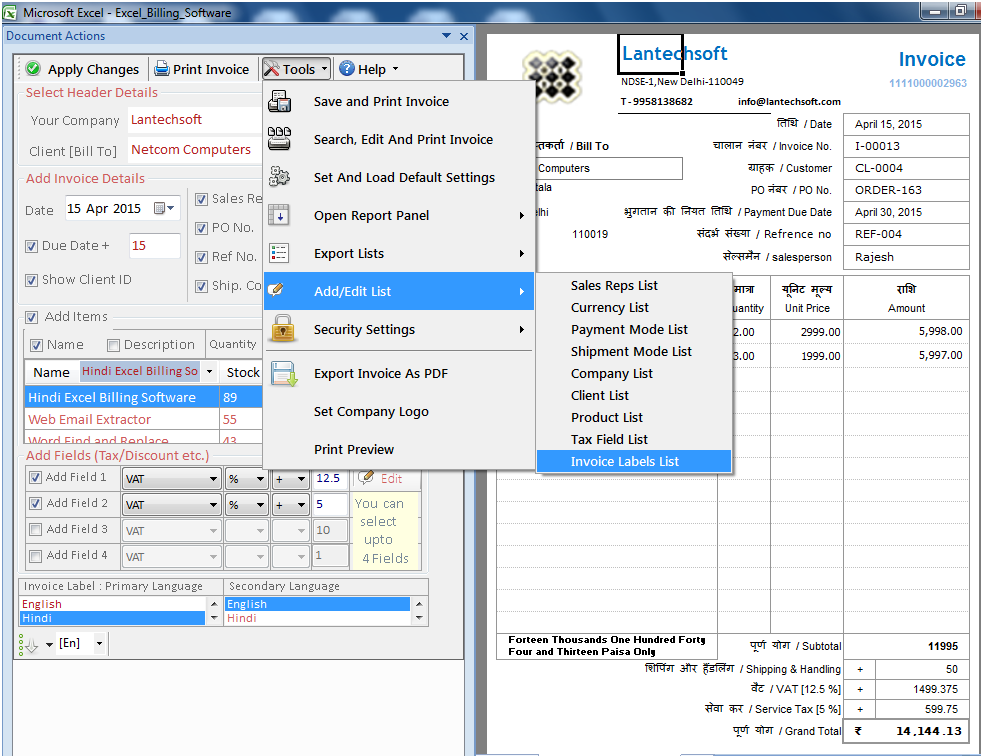Click the Tools wrench icon
This screenshot has width=981, height=756.
pos(272,69)
